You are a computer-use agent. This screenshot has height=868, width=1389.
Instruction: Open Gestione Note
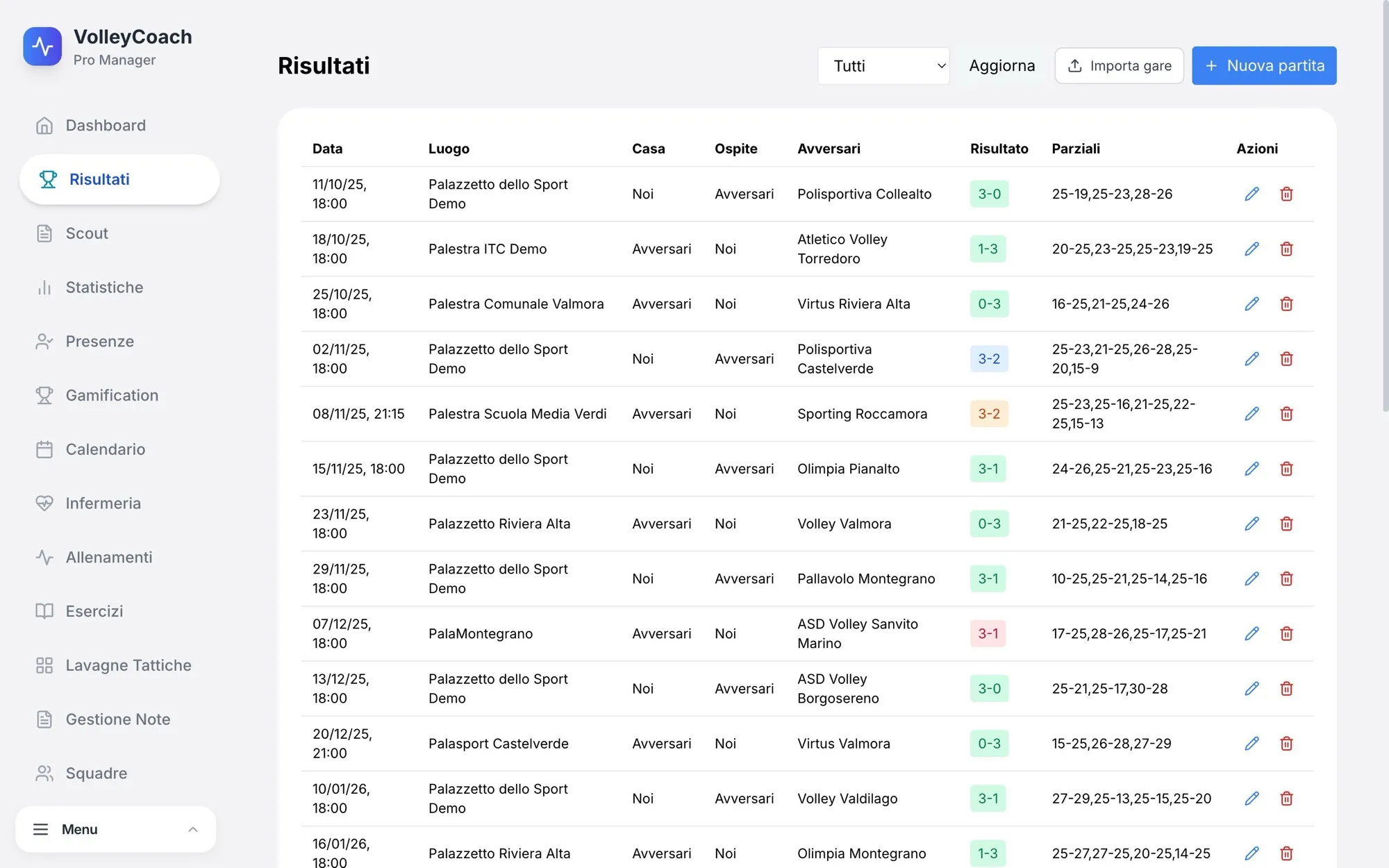coord(119,719)
